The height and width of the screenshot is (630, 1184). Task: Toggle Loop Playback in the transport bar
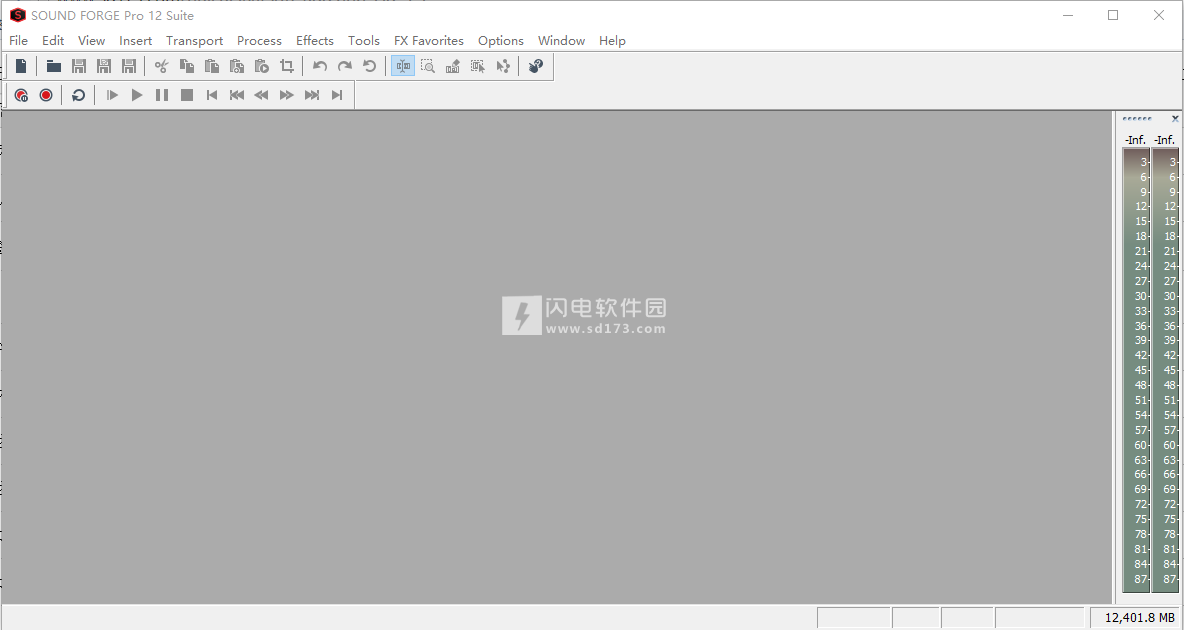(79, 95)
